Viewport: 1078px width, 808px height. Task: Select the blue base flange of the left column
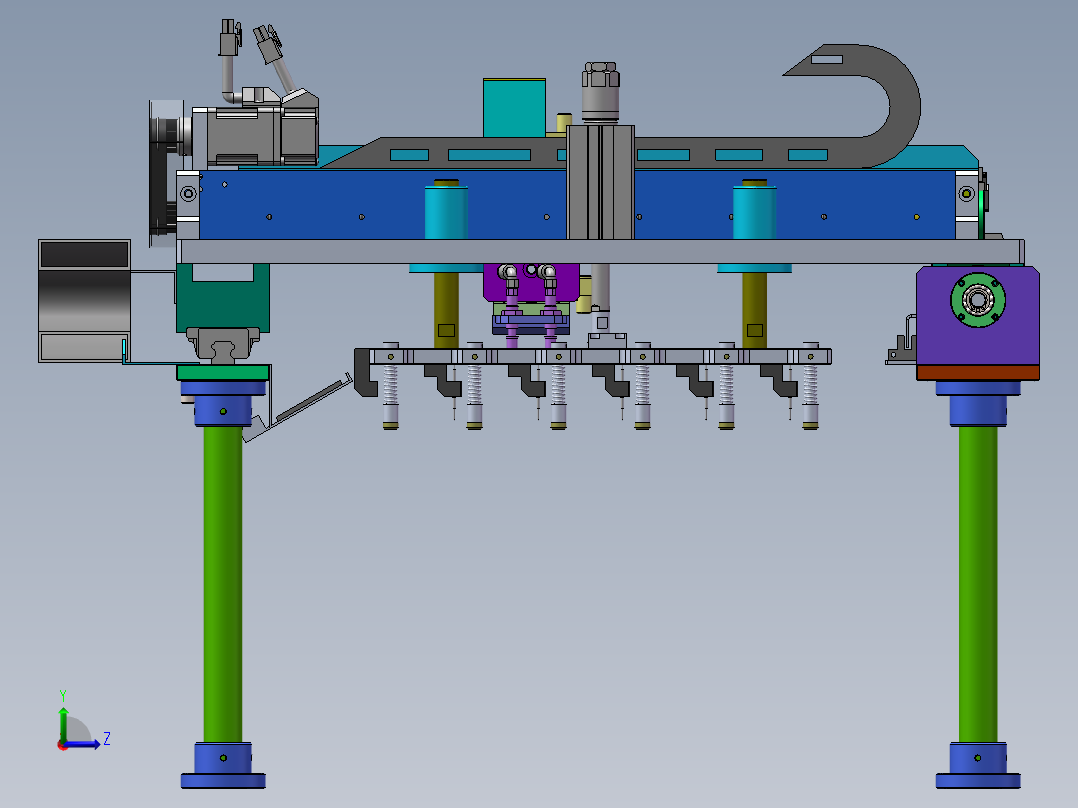click(x=223, y=765)
